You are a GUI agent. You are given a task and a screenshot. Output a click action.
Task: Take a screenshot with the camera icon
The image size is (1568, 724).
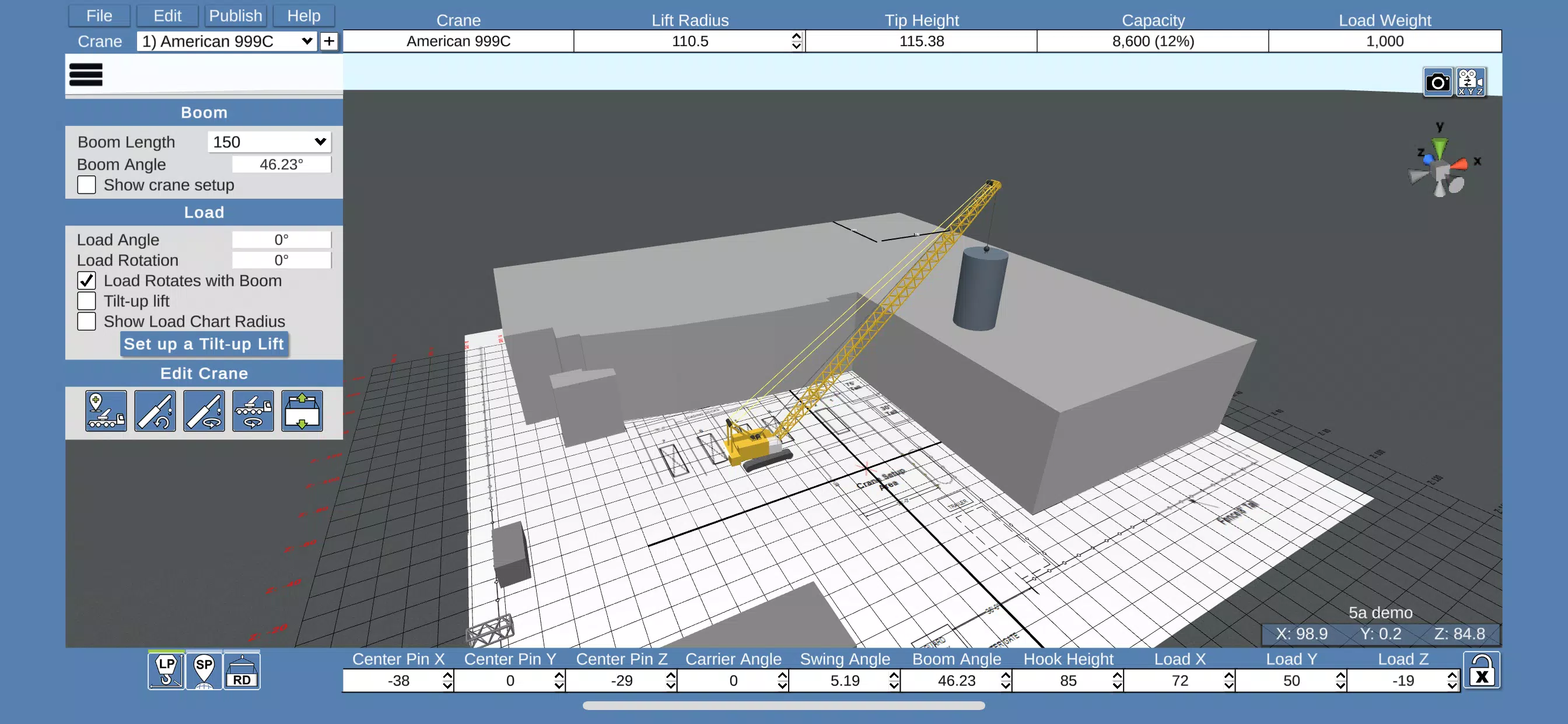(x=1438, y=82)
